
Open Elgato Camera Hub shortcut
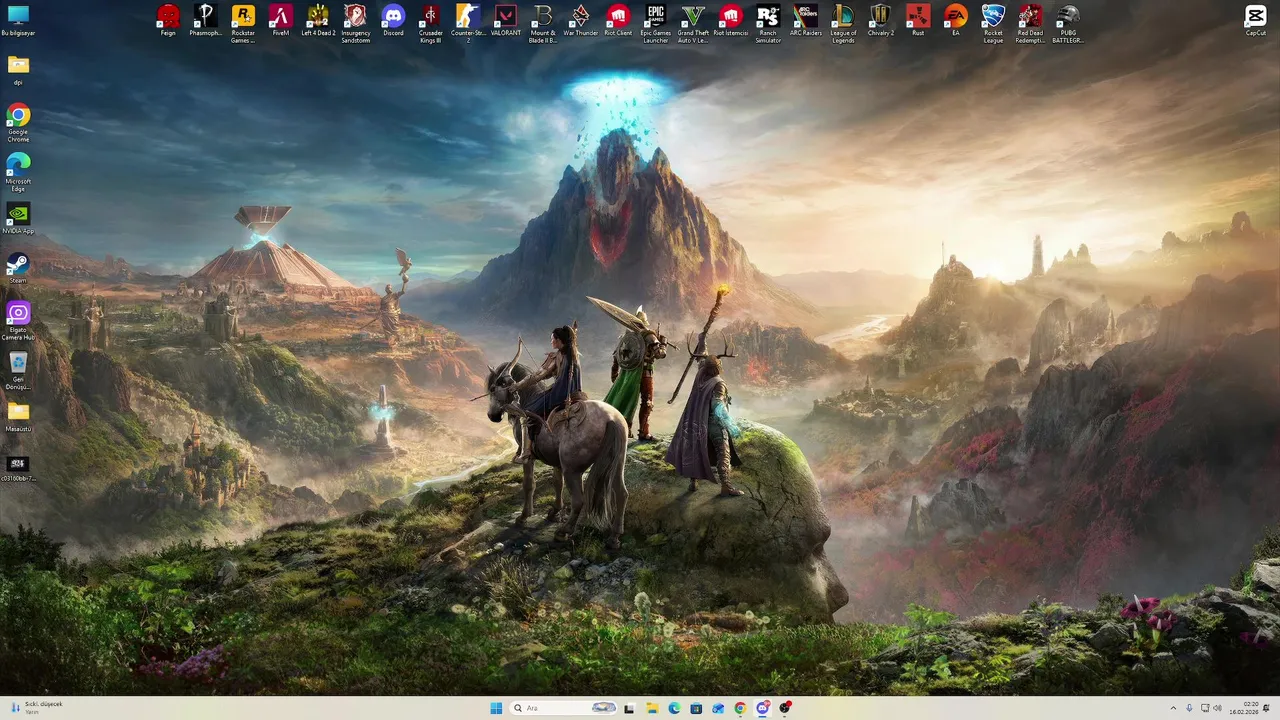tap(18, 321)
